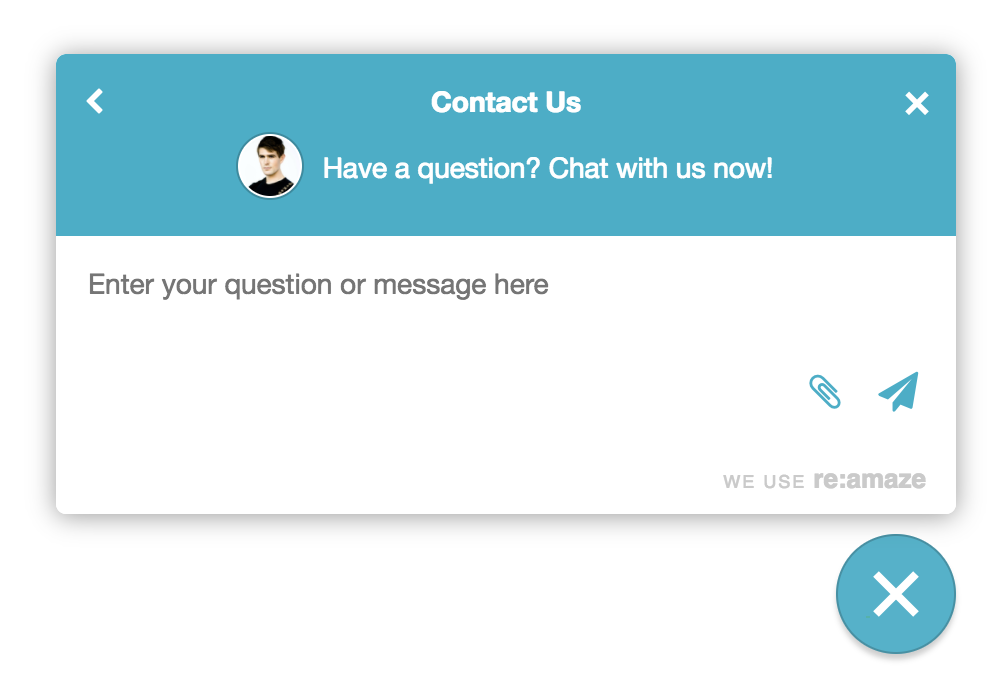
Task: Click the 'WE USE' label beside re:amaze
Action: [x=763, y=482]
